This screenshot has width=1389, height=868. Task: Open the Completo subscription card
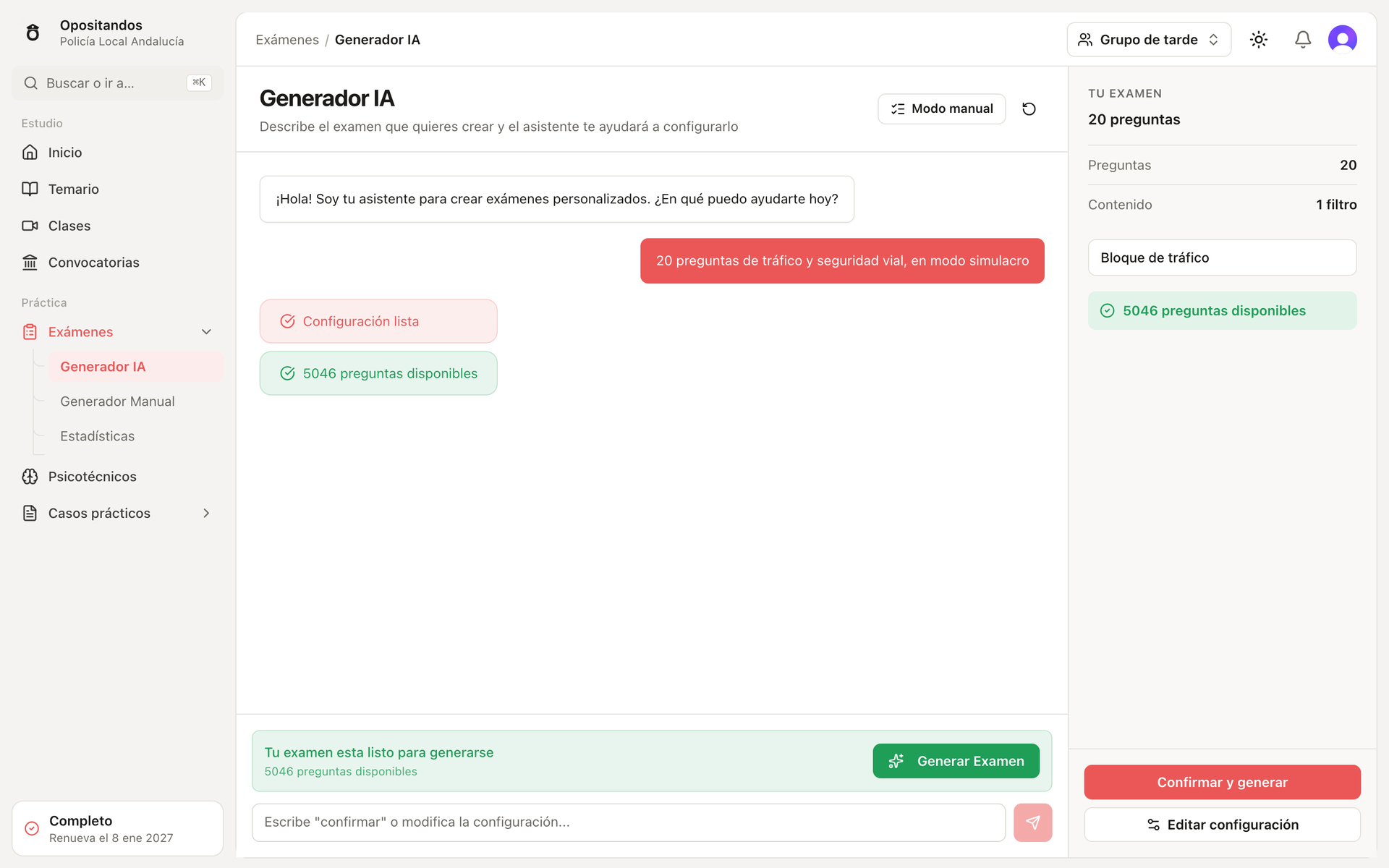pos(118,828)
